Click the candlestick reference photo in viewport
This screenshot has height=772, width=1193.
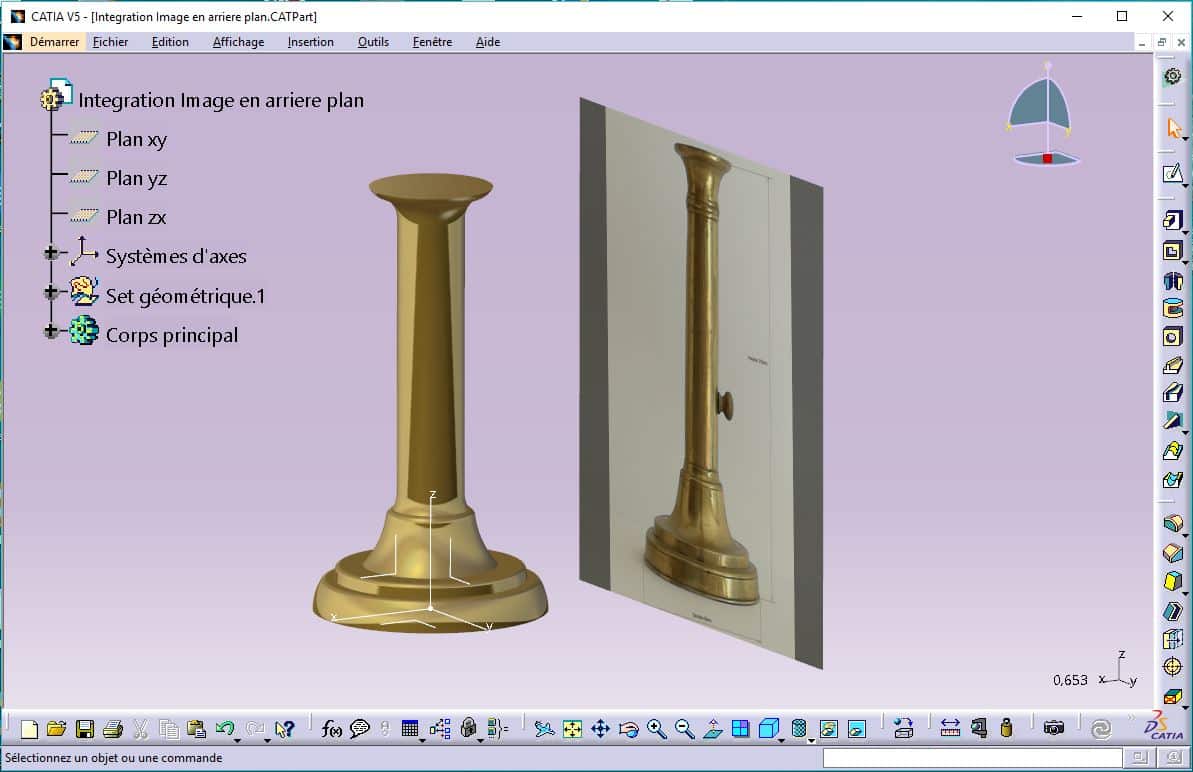[x=701, y=383]
